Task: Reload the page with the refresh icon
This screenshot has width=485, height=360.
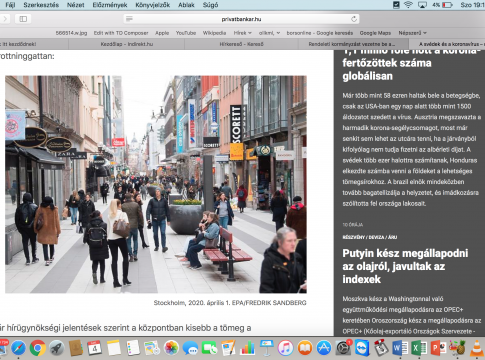Action: pyautogui.click(x=354, y=19)
